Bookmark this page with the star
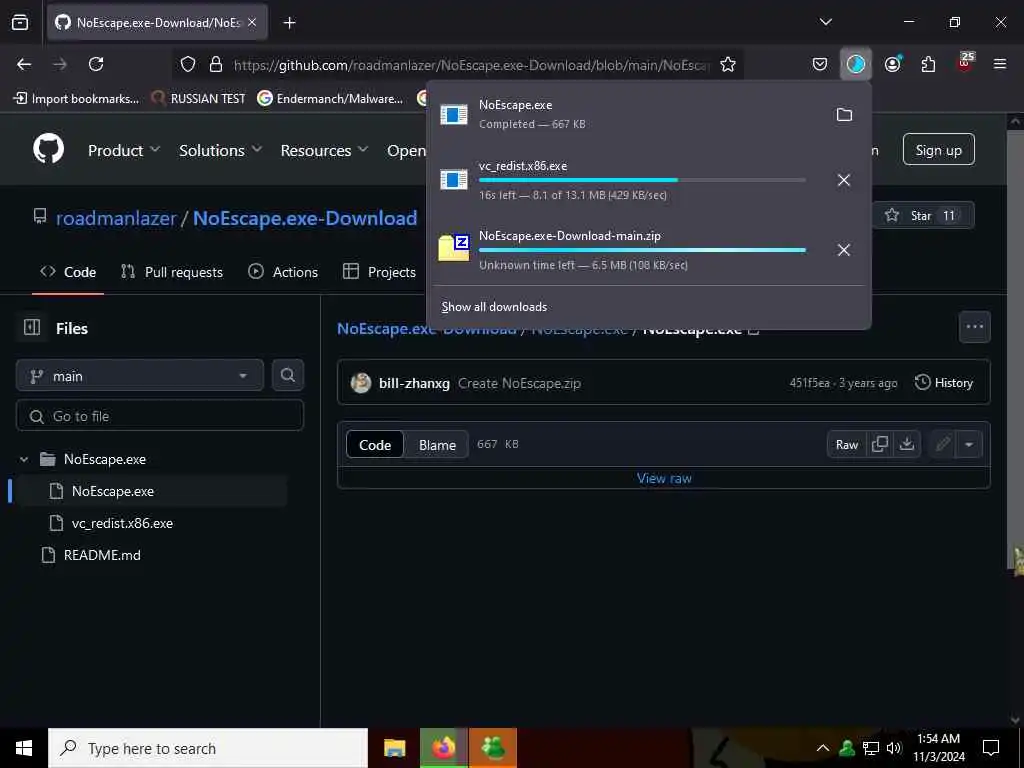This screenshot has width=1024, height=768. [x=728, y=64]
